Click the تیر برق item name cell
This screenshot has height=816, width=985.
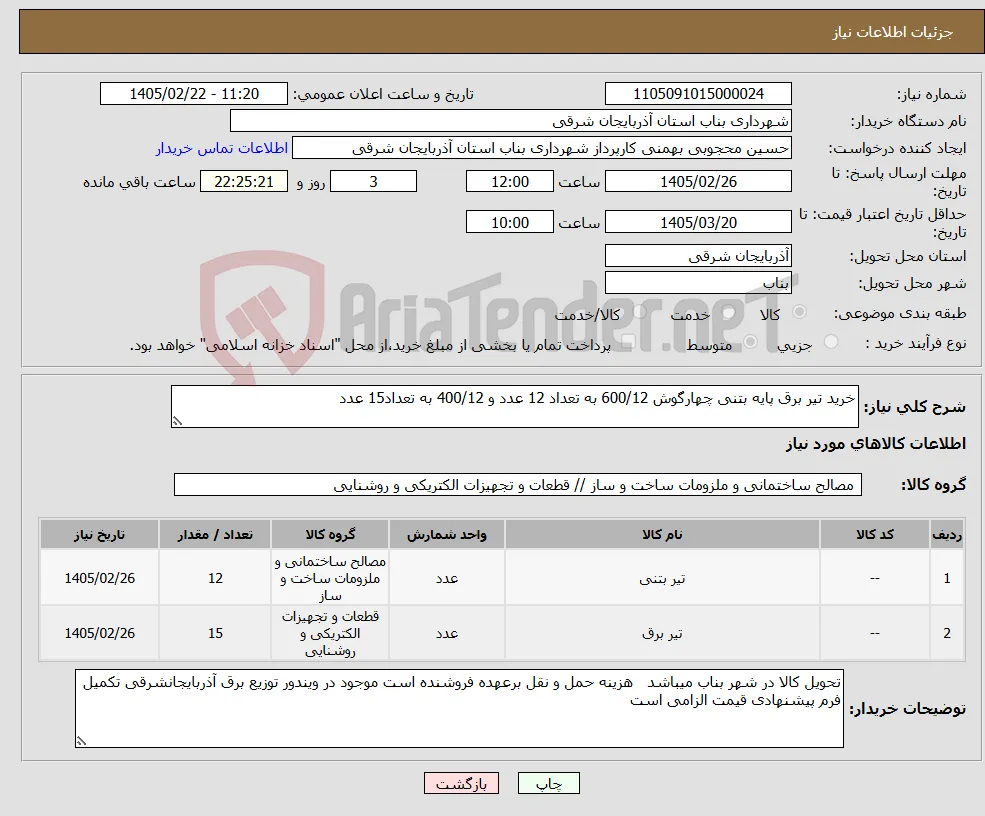click(x=662, y=633)
